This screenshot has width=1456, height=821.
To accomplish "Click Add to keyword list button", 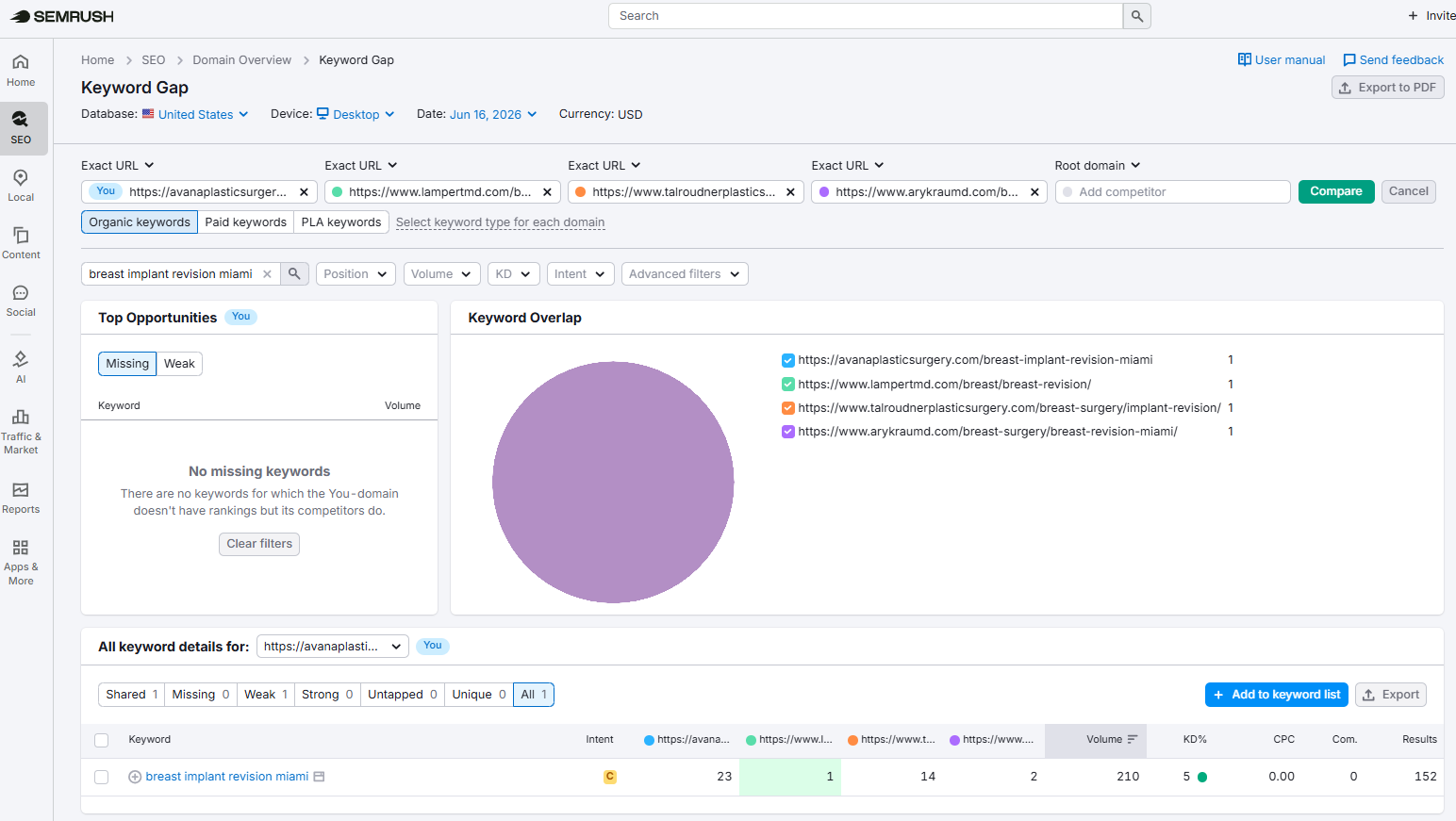I will pyautogui.click(x=1277, y=695).
